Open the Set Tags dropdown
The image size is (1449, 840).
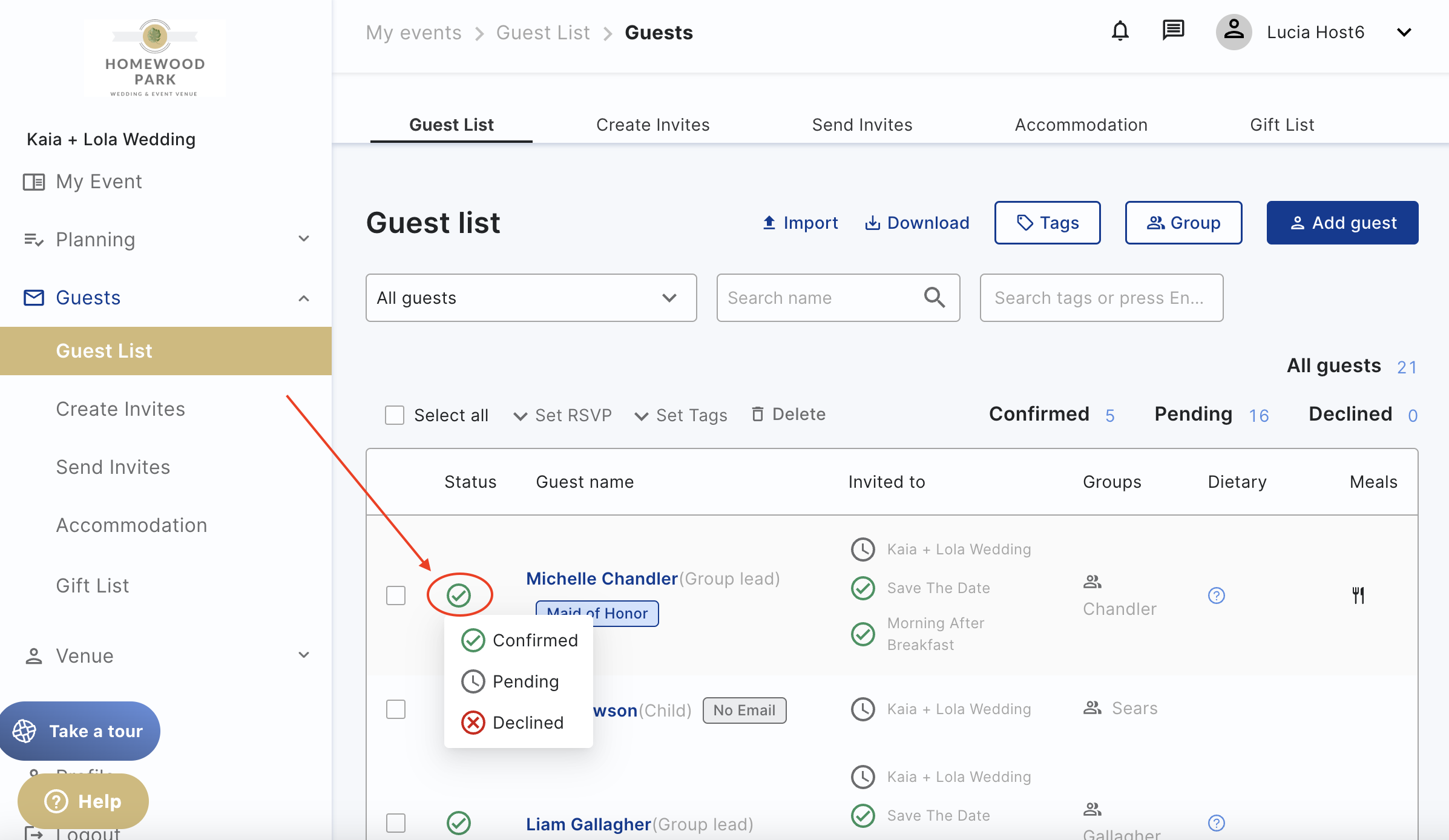pos(681,415)
